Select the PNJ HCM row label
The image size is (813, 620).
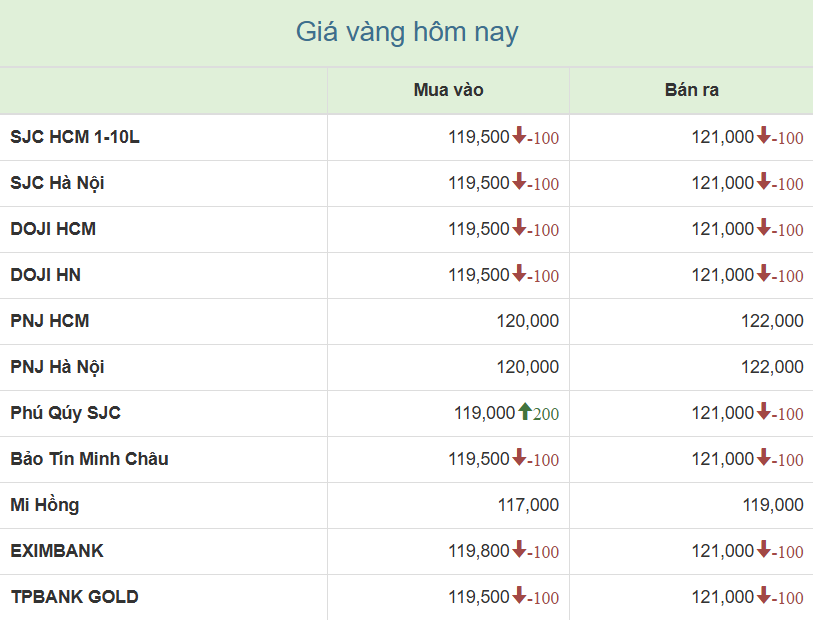(50, 321)
